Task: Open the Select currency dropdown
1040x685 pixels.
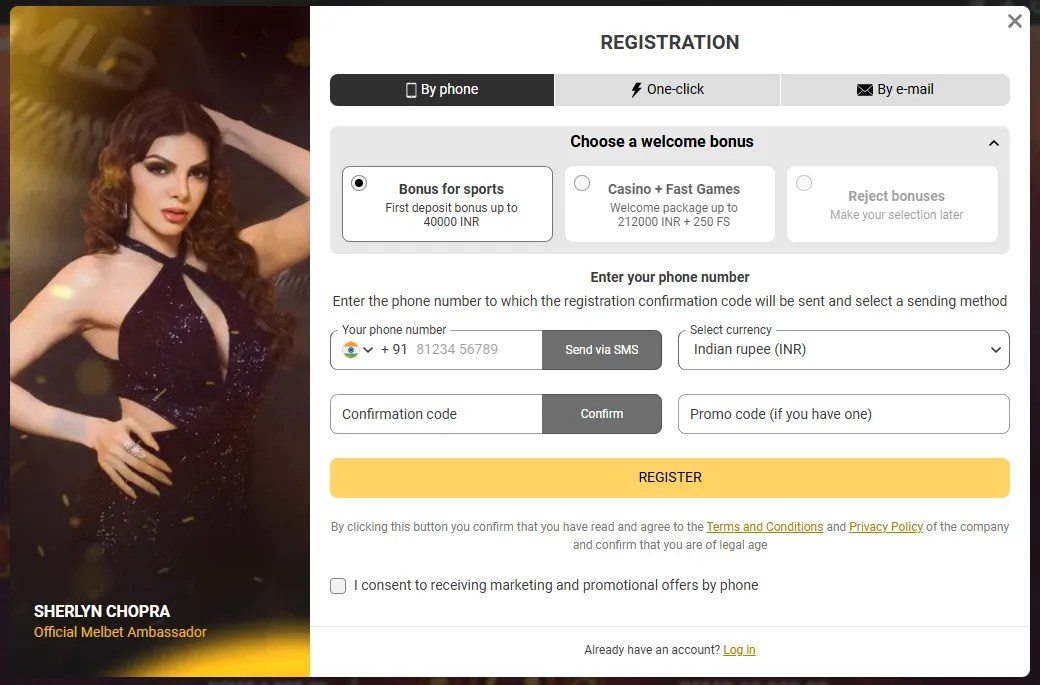Action: (843, 350)
